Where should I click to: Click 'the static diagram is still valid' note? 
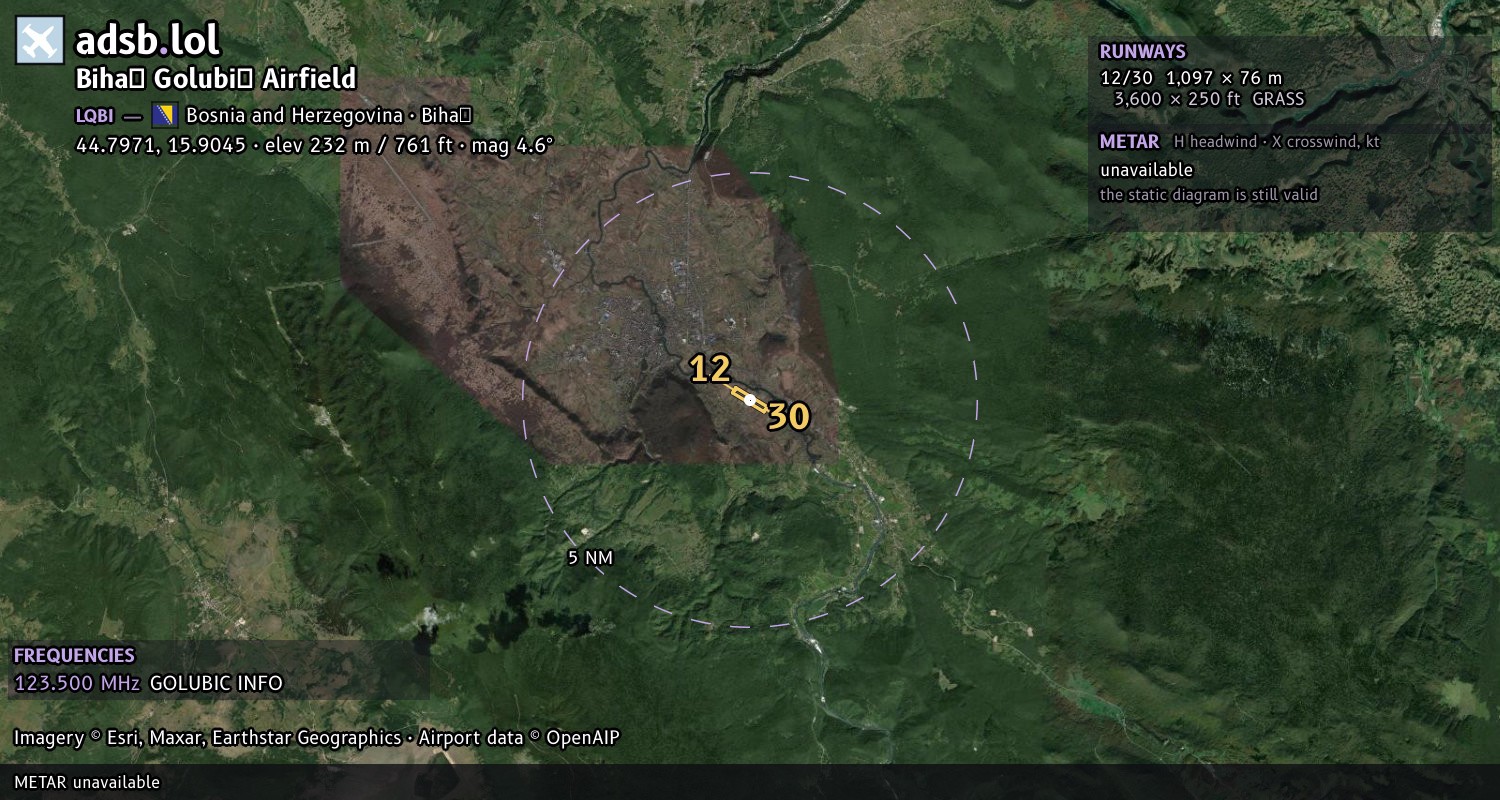(1209, 195)
